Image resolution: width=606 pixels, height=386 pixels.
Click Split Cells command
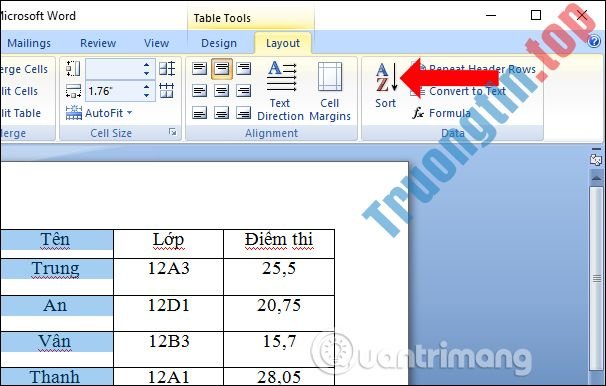point(19,91)
